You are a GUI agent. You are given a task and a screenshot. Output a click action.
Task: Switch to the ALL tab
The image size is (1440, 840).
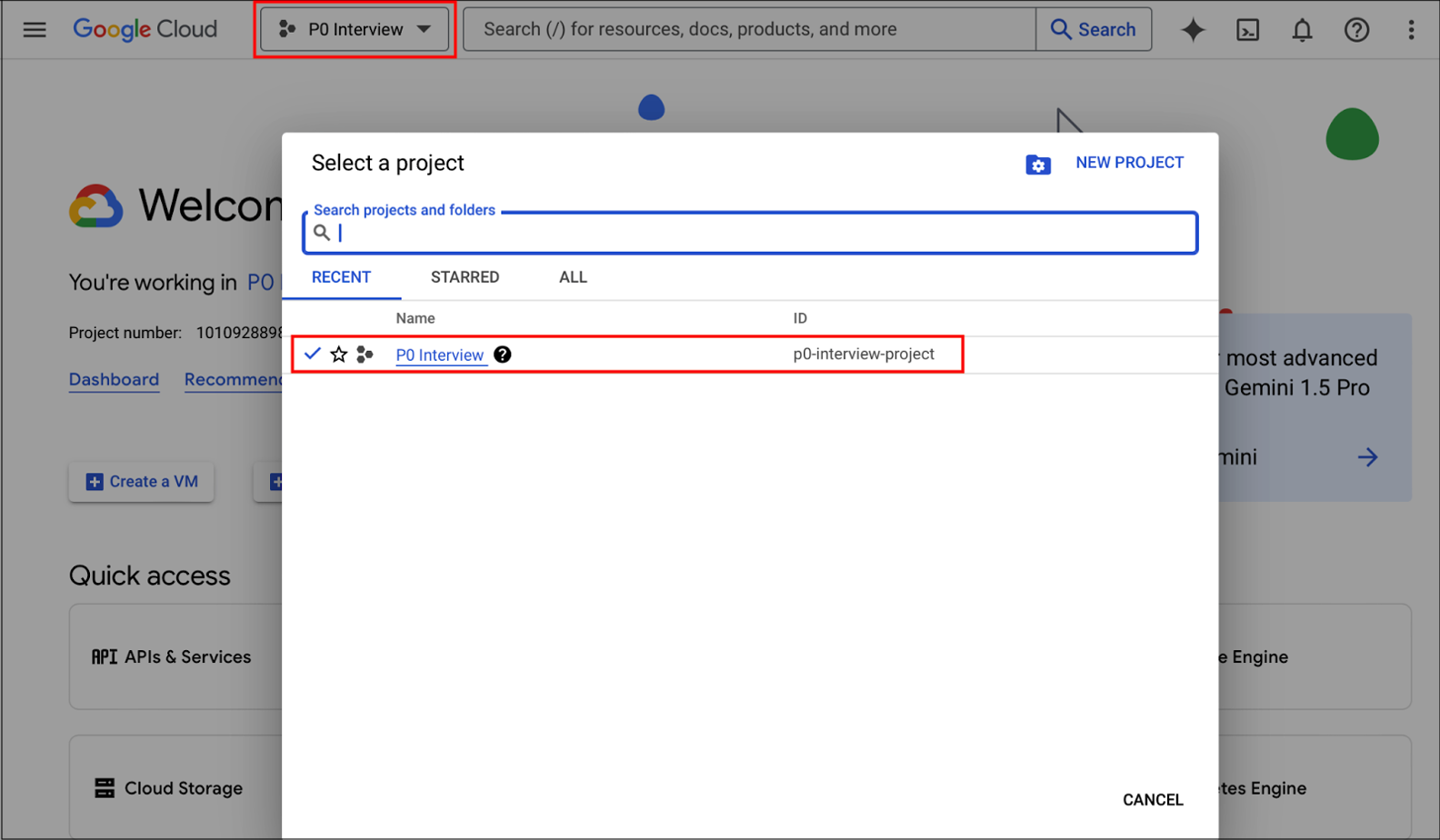click(x=573, y=277)
